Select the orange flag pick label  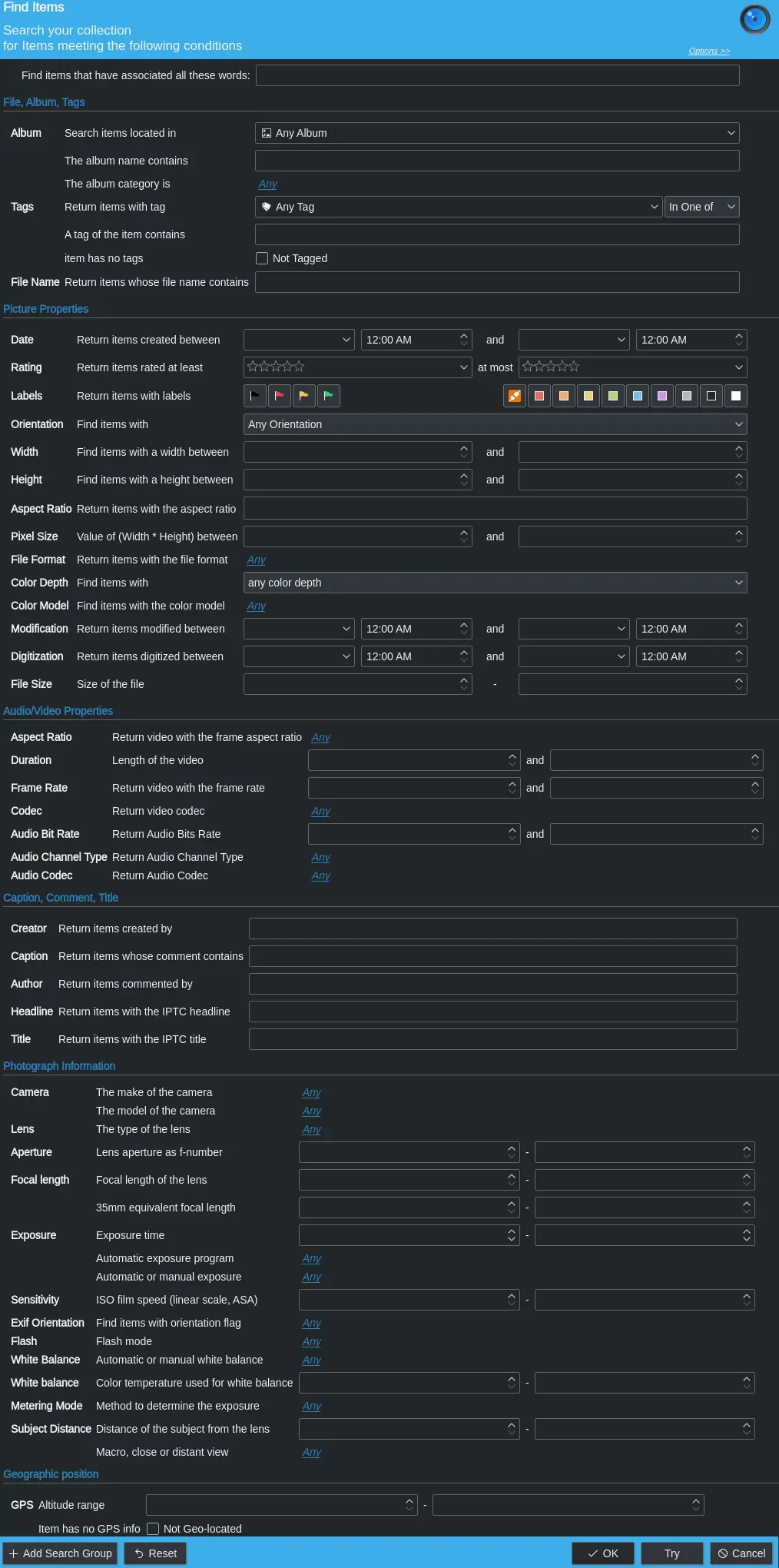(303, 396)
